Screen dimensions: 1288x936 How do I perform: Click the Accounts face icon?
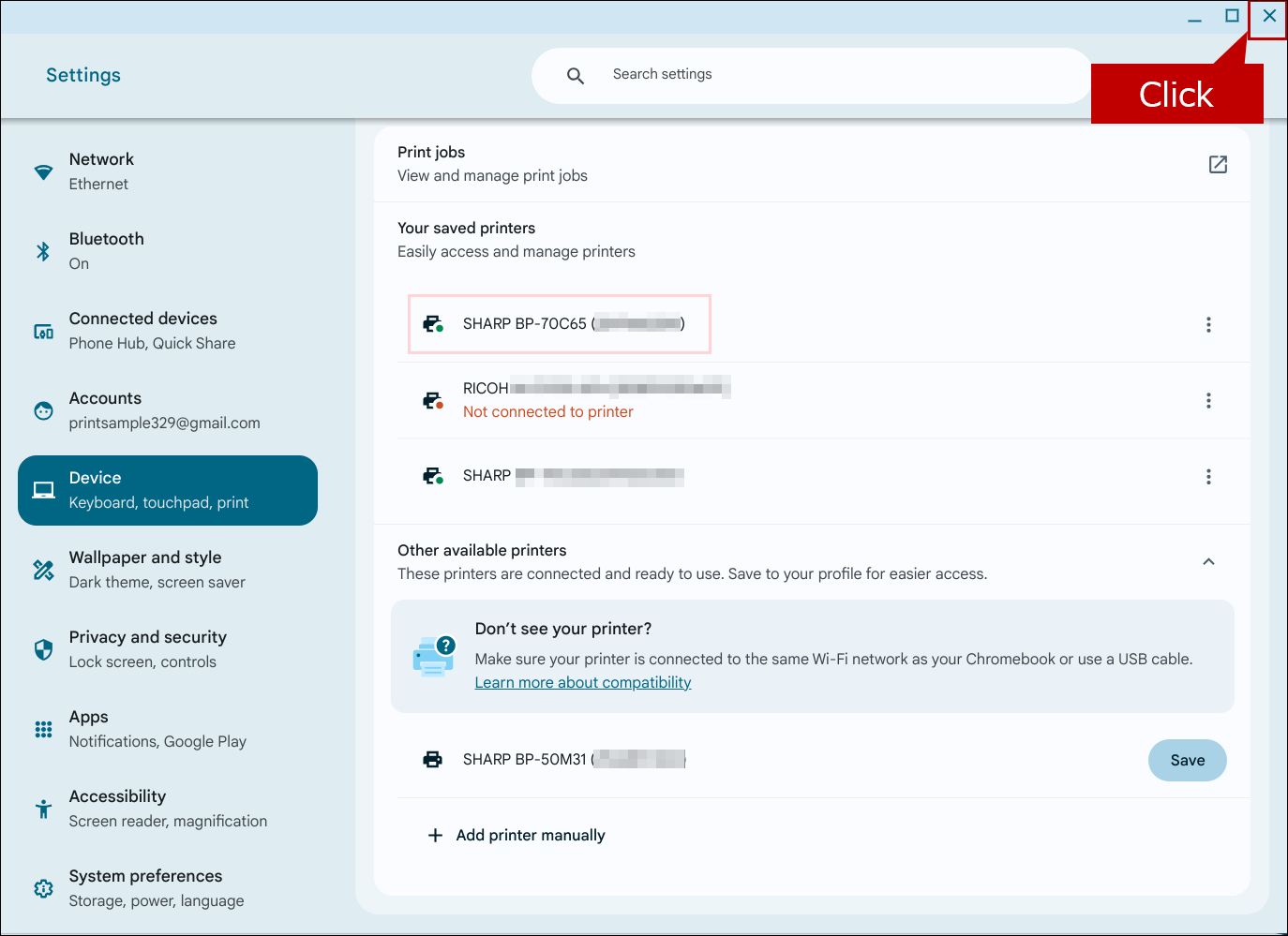[x=43, y=410]
